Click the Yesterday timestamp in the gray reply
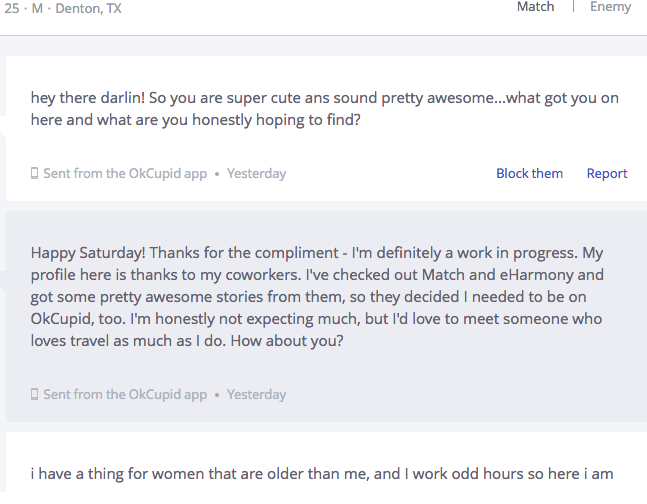Image resolution: width=647 pixels, height=504 pixels. pyautogui.click(x=256, y=395)
